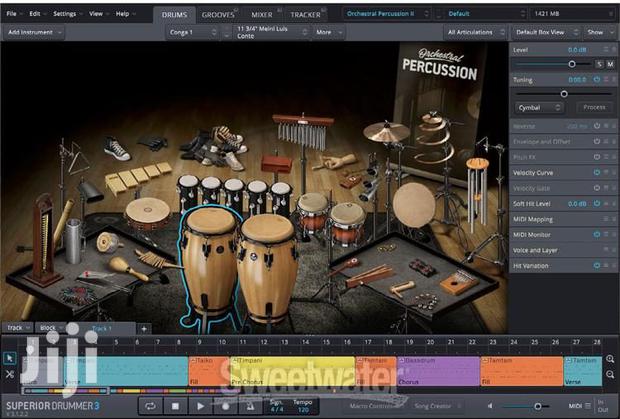Select the pandeiro drum beside congas
The width and height of the screenshot is (620, 419).
tap(147, 213)
